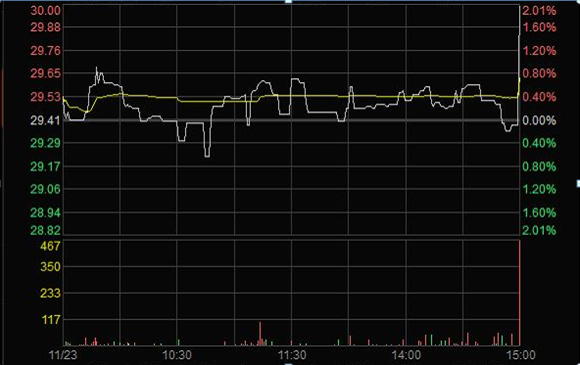This screenshot has height=365, width=580.
Task: Click the 29.41 baseline price label
Action: (x=45, y=120)
